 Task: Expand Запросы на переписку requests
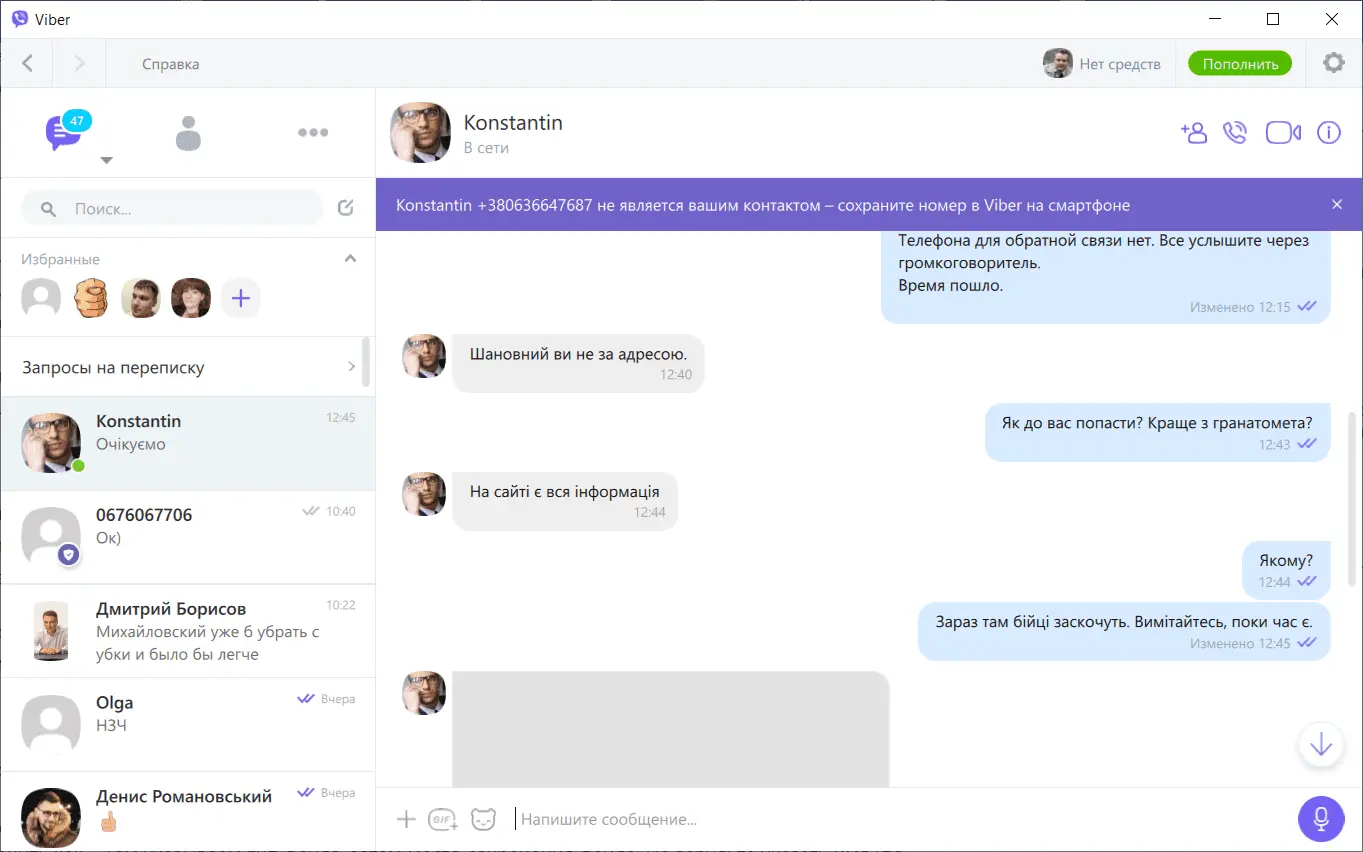(351, 367)
